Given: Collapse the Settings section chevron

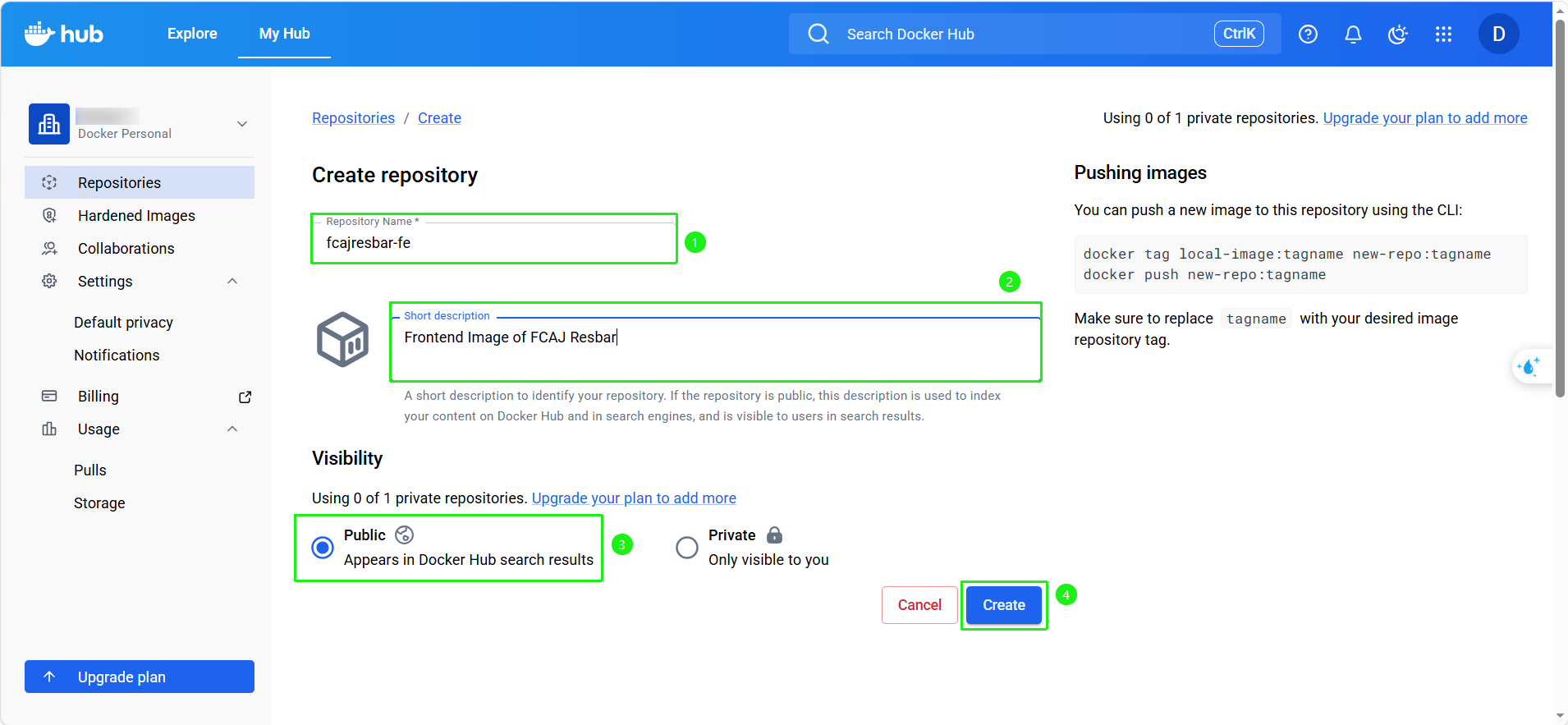Looking at the screenshot, I should [x=232, y=281].
